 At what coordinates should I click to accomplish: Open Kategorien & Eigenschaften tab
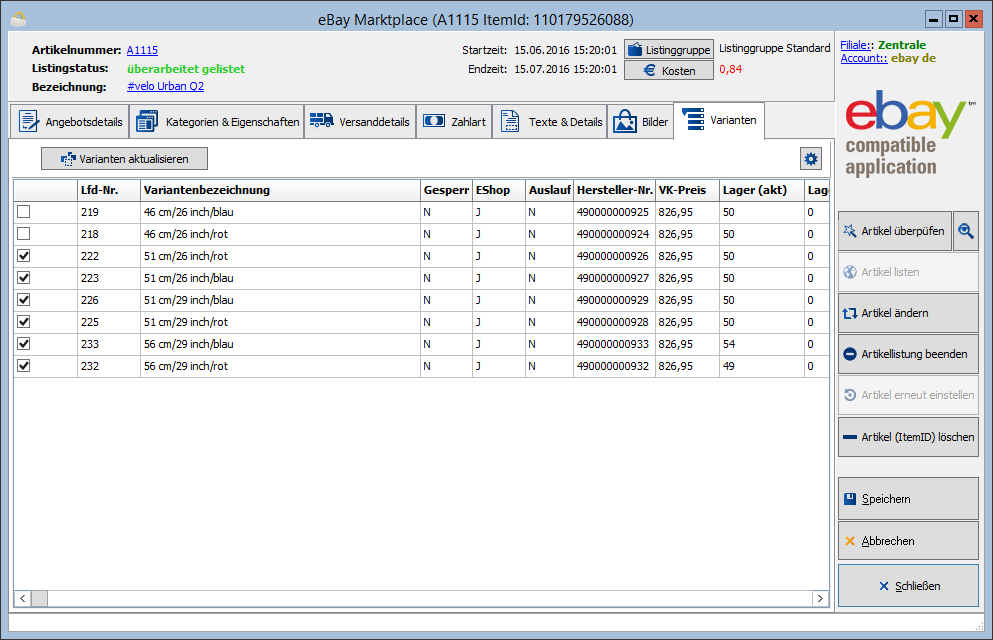click(218, 122)
